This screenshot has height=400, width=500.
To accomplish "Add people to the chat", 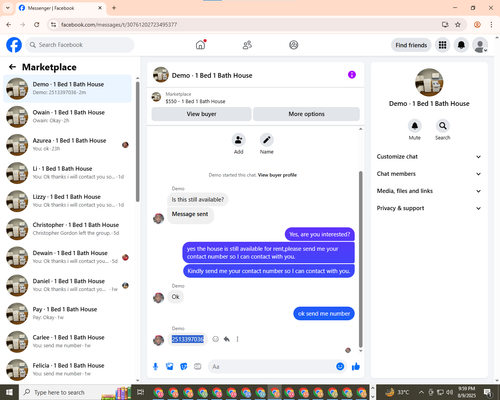I will click(239, 140).
